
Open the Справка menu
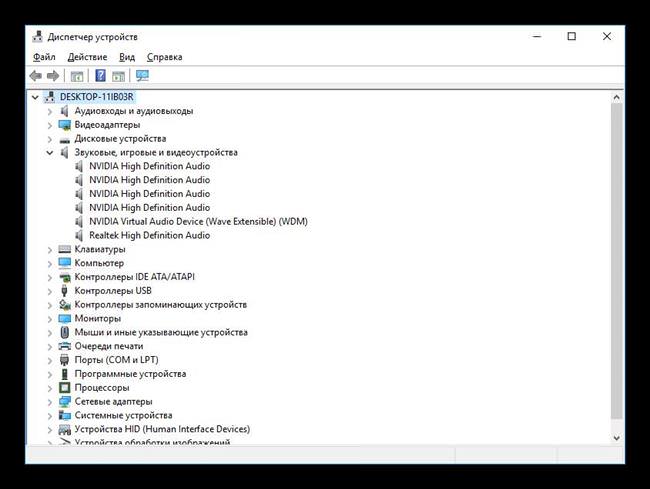[165, 57]
